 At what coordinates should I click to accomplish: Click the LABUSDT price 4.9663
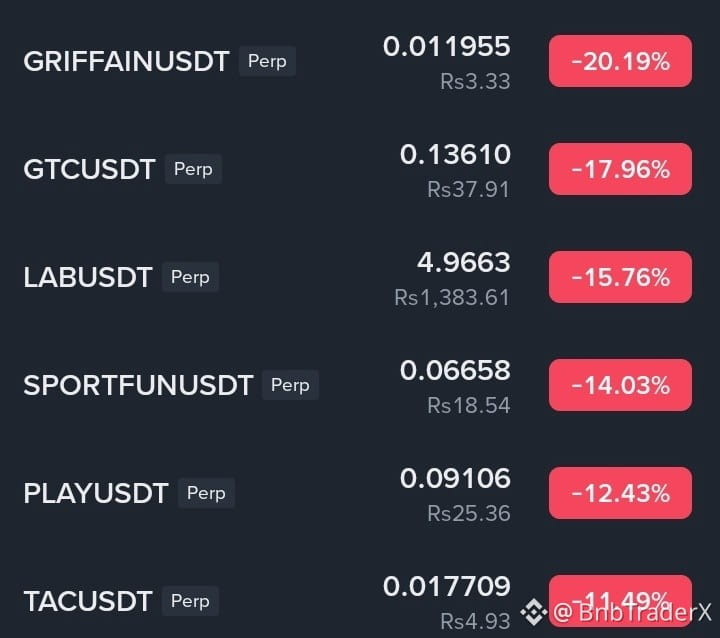click(x=464, y=262)
